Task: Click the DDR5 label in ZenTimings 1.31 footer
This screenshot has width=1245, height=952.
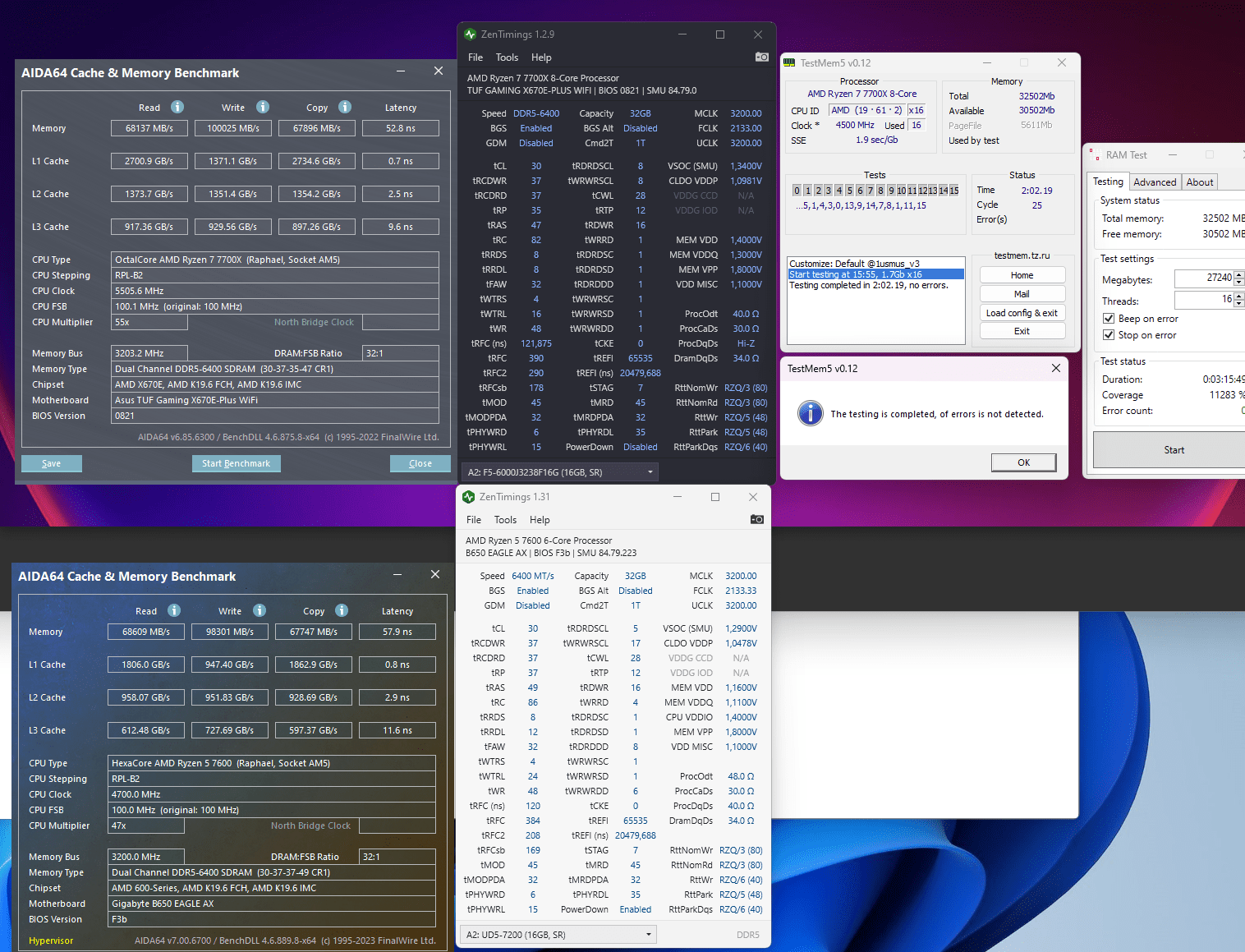Action: point(748,935)
